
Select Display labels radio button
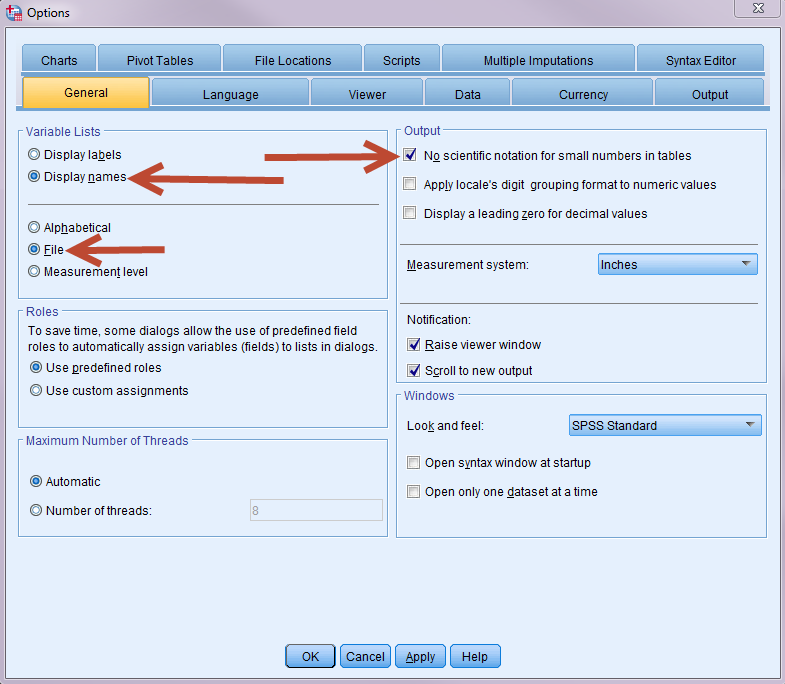35,155
